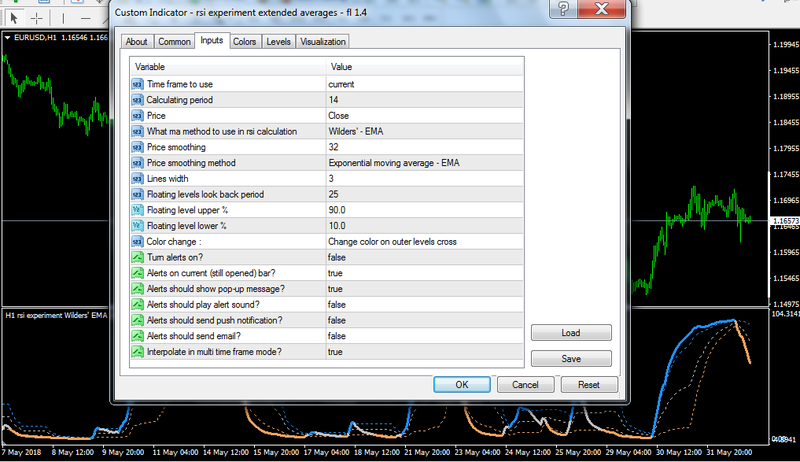Click icon beside Turn alerts on?

click(137, 258)
